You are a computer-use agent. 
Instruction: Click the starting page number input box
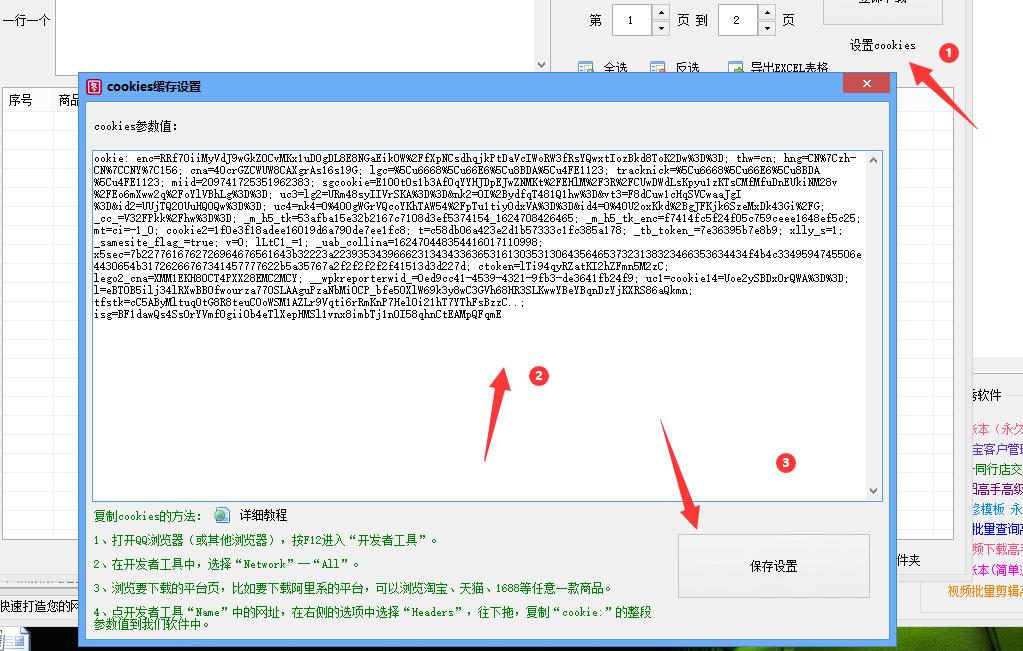pyautogui.click(x=631, y=18)
